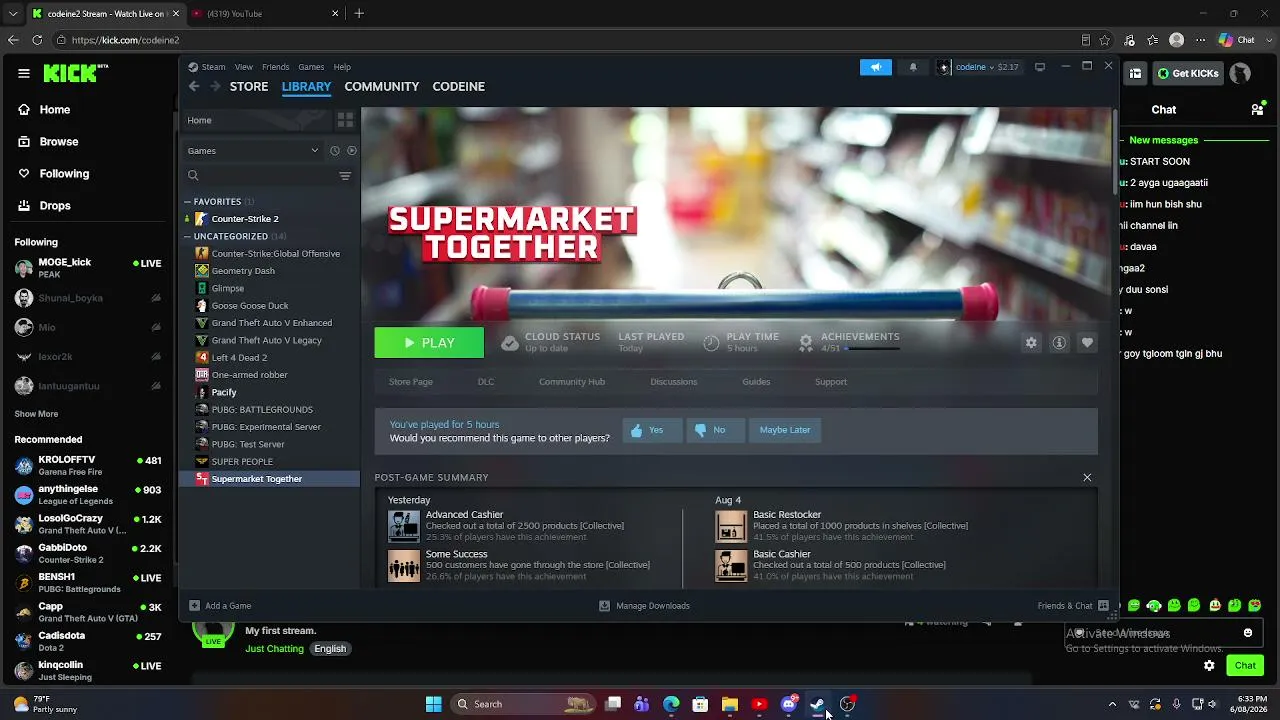Screen dimensions: 1280x720
Task: Open the Guides link
Action: click(756, 382)
